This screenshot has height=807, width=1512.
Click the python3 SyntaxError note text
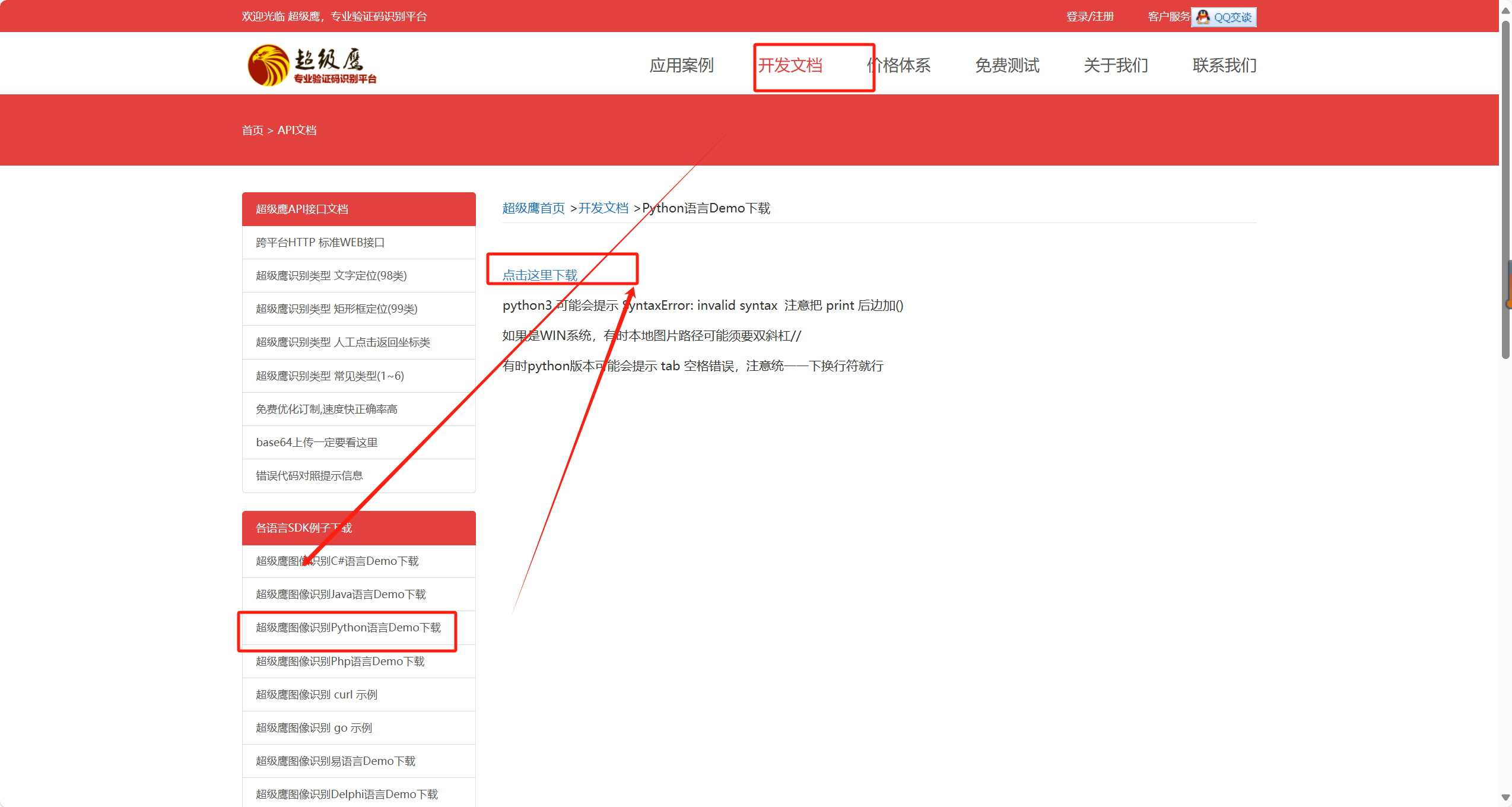(x=703, y=306)
